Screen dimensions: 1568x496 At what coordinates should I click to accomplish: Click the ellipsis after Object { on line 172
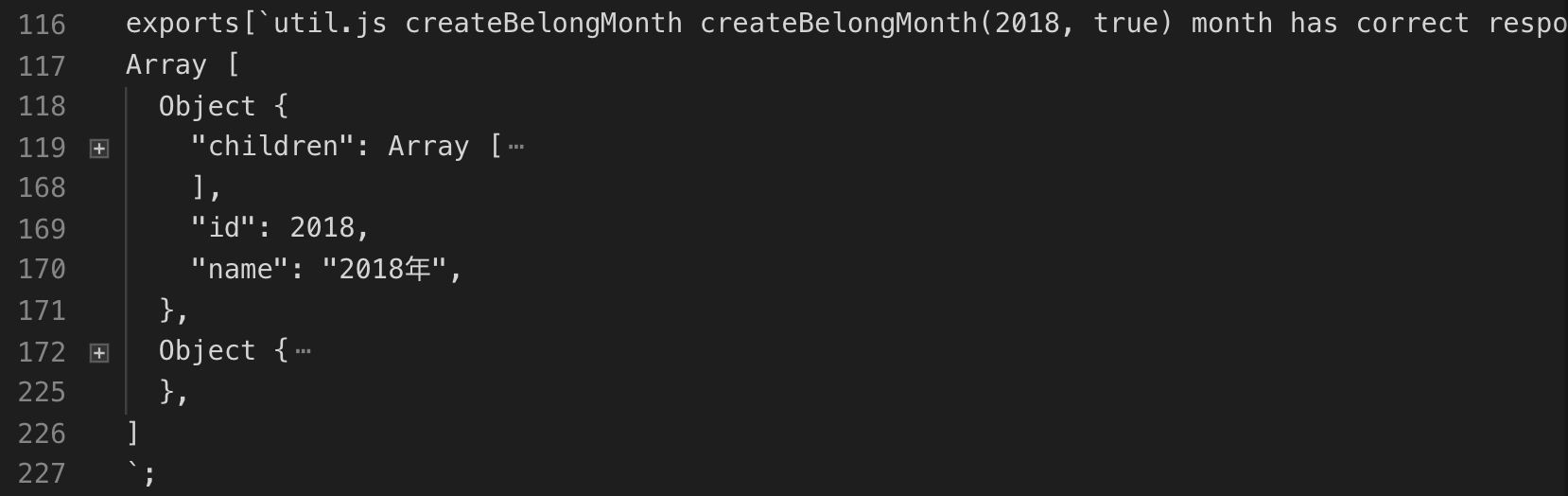(303, 351)
